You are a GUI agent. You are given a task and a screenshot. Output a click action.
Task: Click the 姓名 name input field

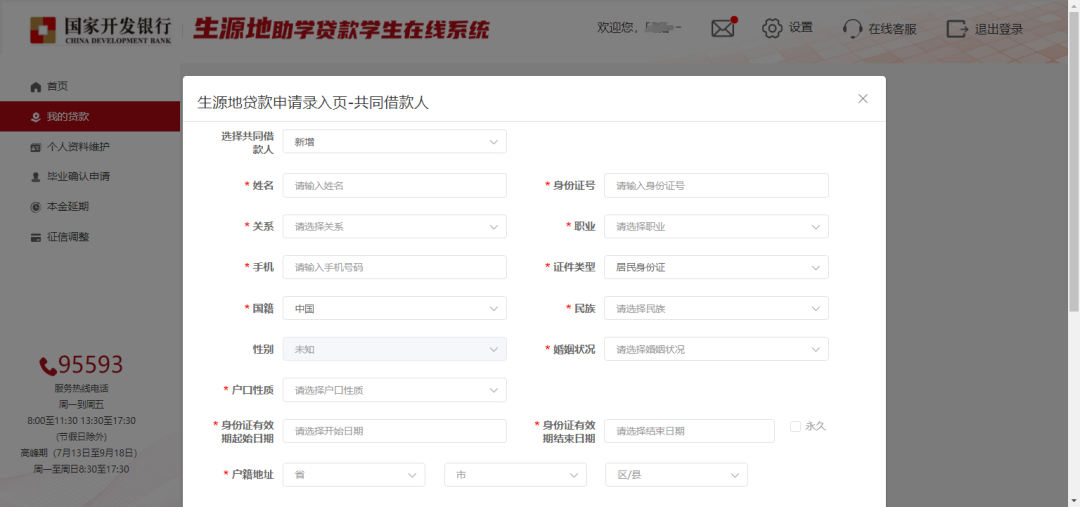click(394, 185)
